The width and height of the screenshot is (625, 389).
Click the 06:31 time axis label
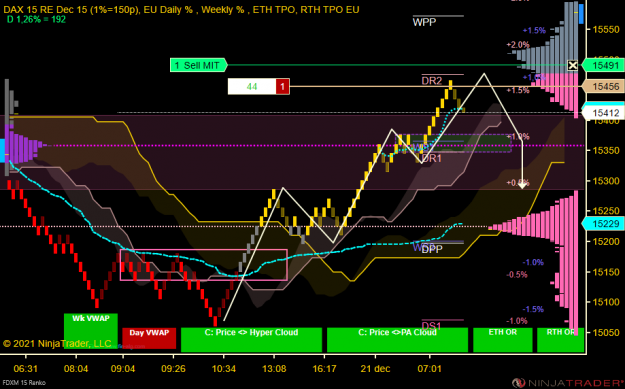tap(26, 369)
